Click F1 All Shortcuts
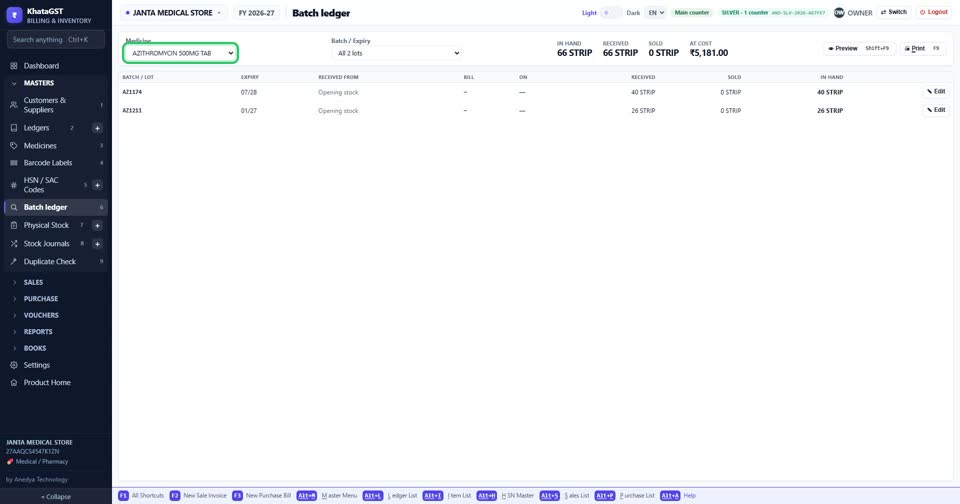The width and height of the screenshot is (960, 504). [141, 495]
